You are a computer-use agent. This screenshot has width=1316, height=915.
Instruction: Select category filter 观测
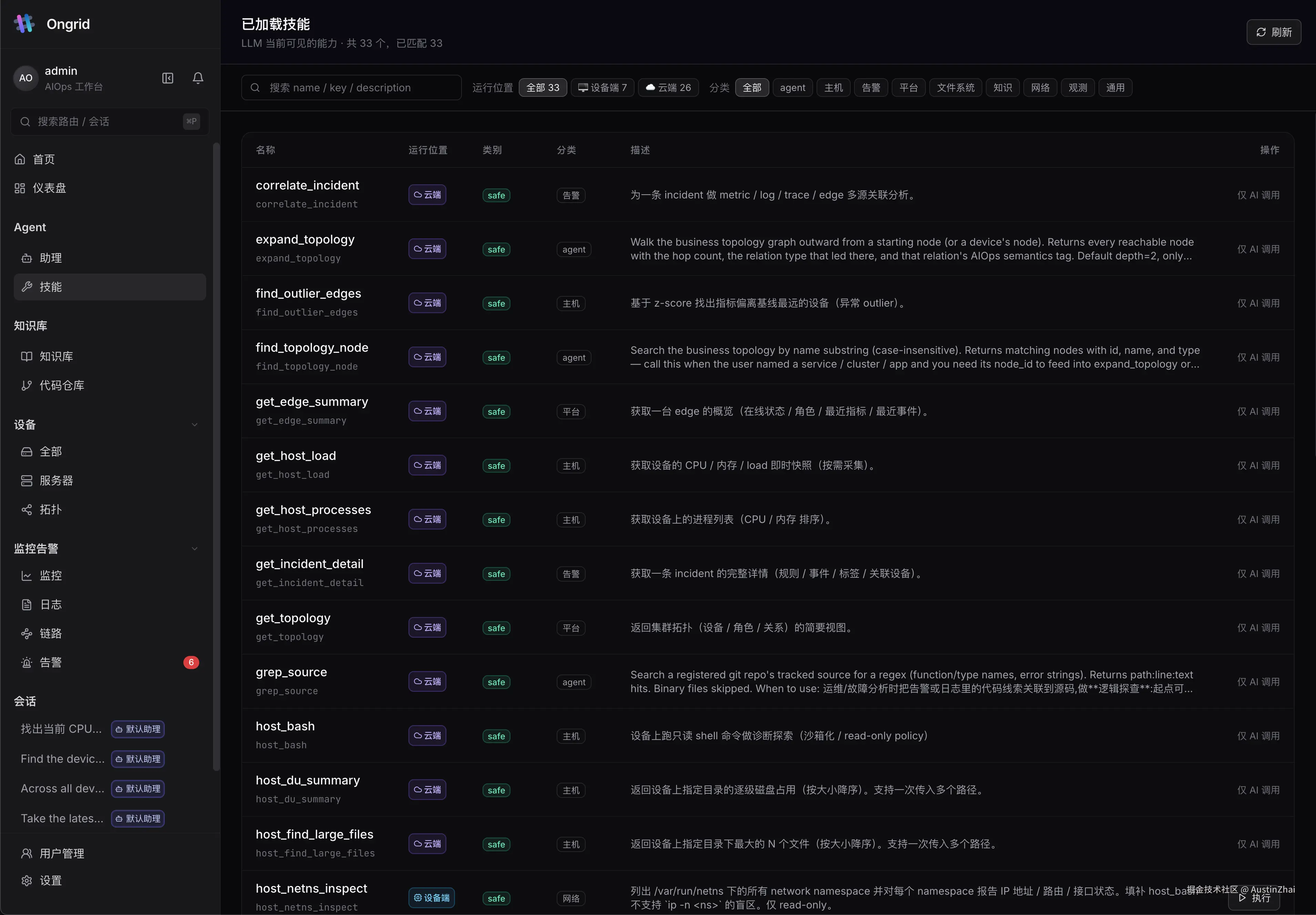click(1077, 88)
